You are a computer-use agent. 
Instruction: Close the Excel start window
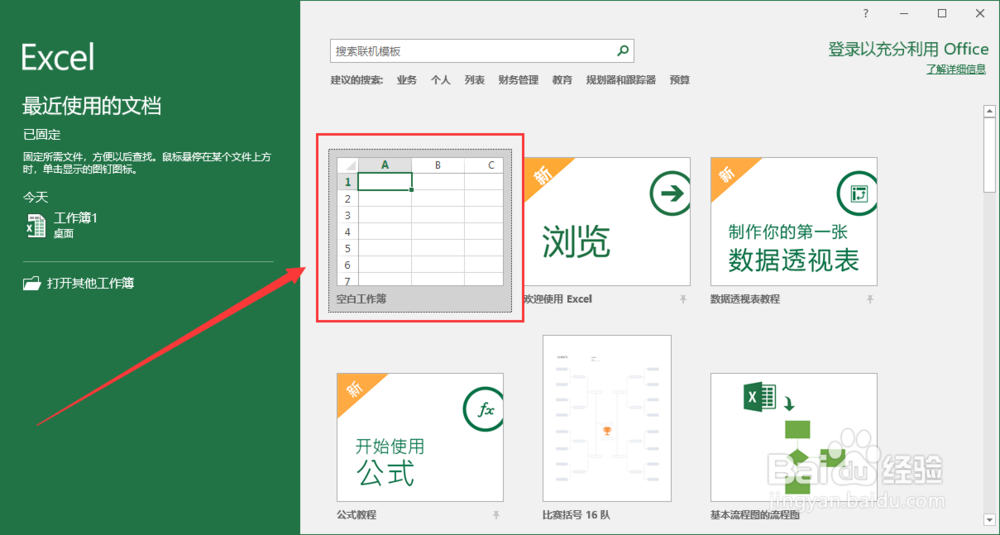[980, 13]
